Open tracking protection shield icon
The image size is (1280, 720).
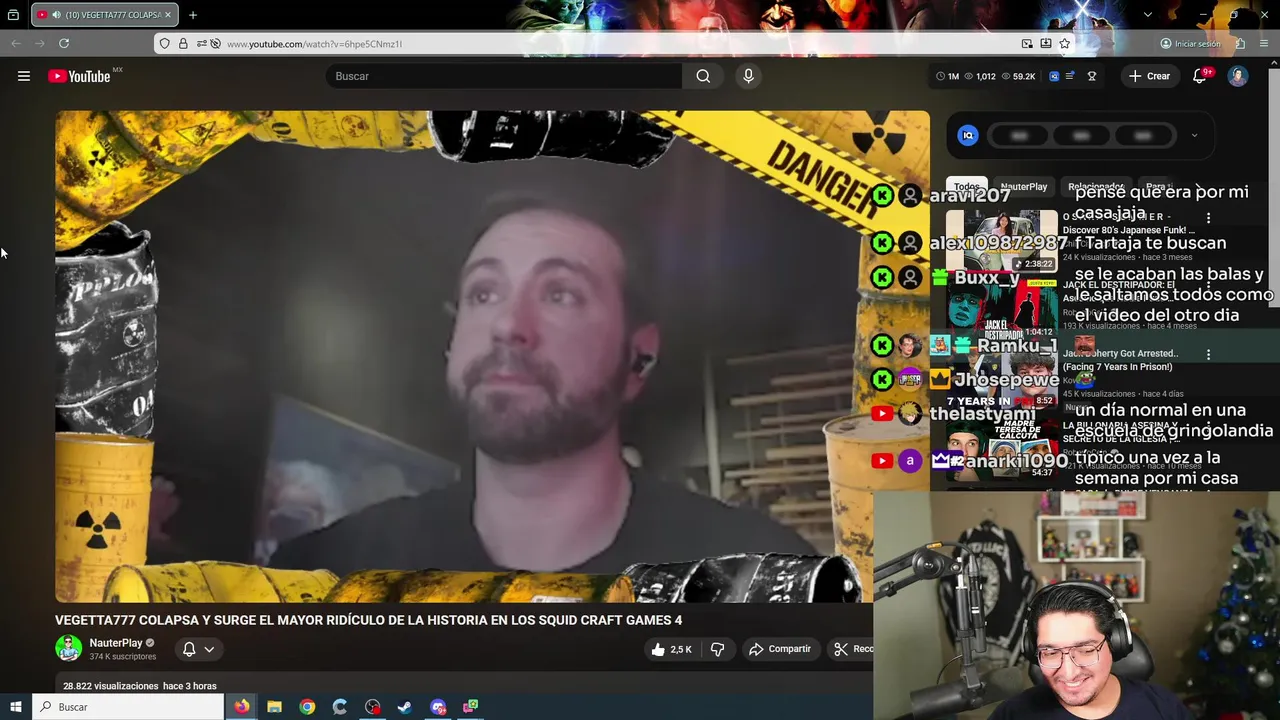[x=165, y=44]
